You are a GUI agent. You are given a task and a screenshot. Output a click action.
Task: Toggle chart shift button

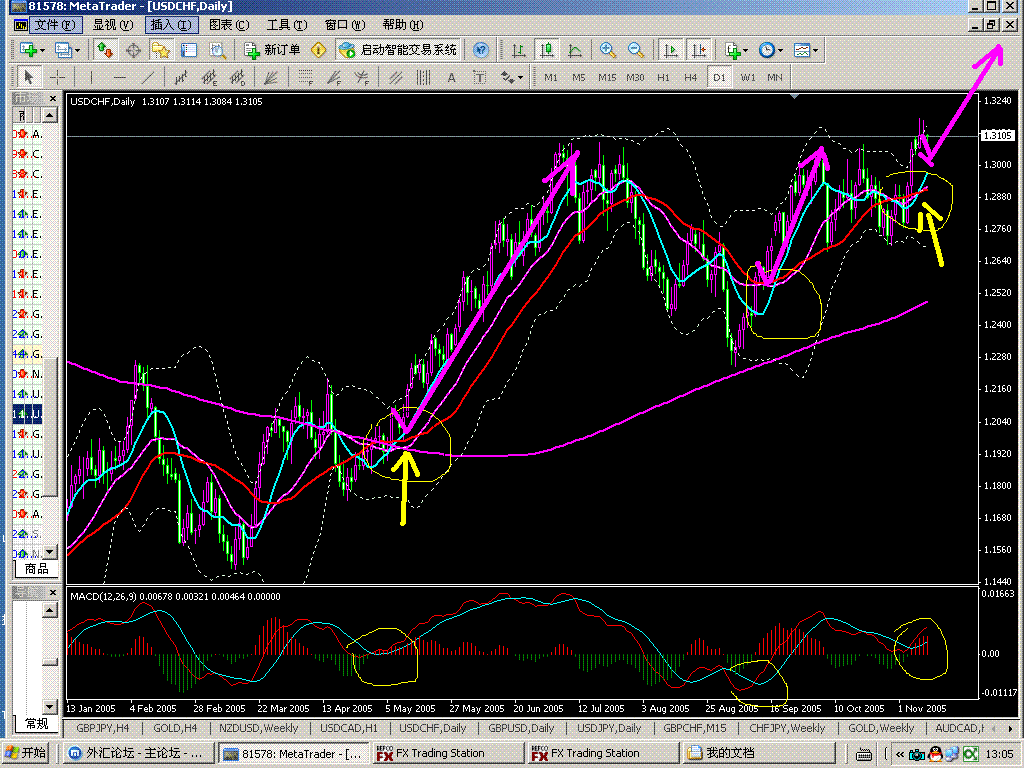click(x=699, y=49)
